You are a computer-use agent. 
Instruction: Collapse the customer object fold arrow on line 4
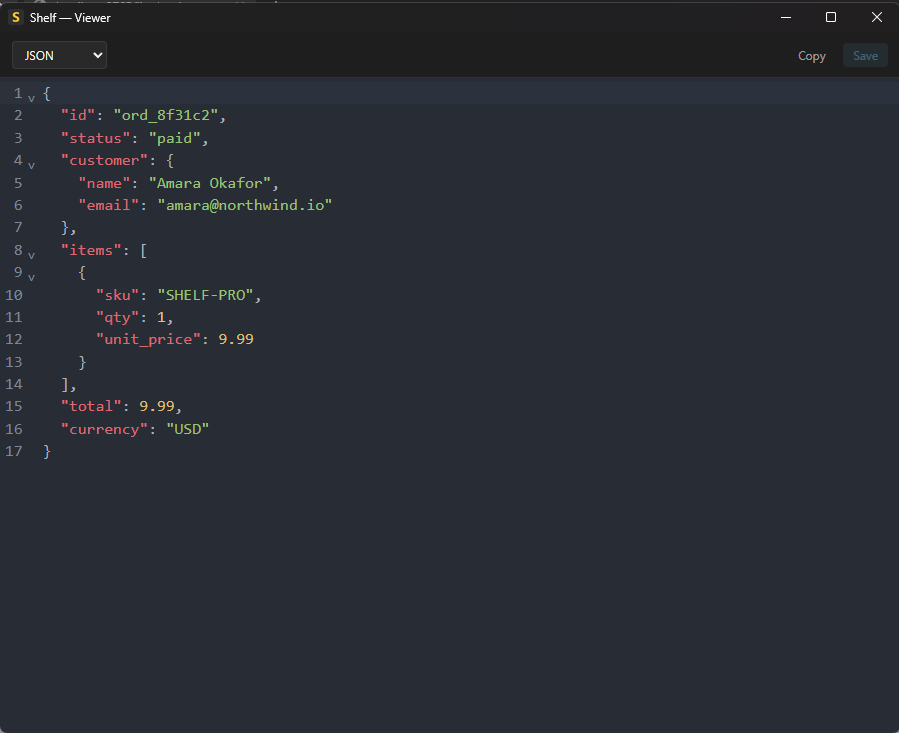[32, 165]
